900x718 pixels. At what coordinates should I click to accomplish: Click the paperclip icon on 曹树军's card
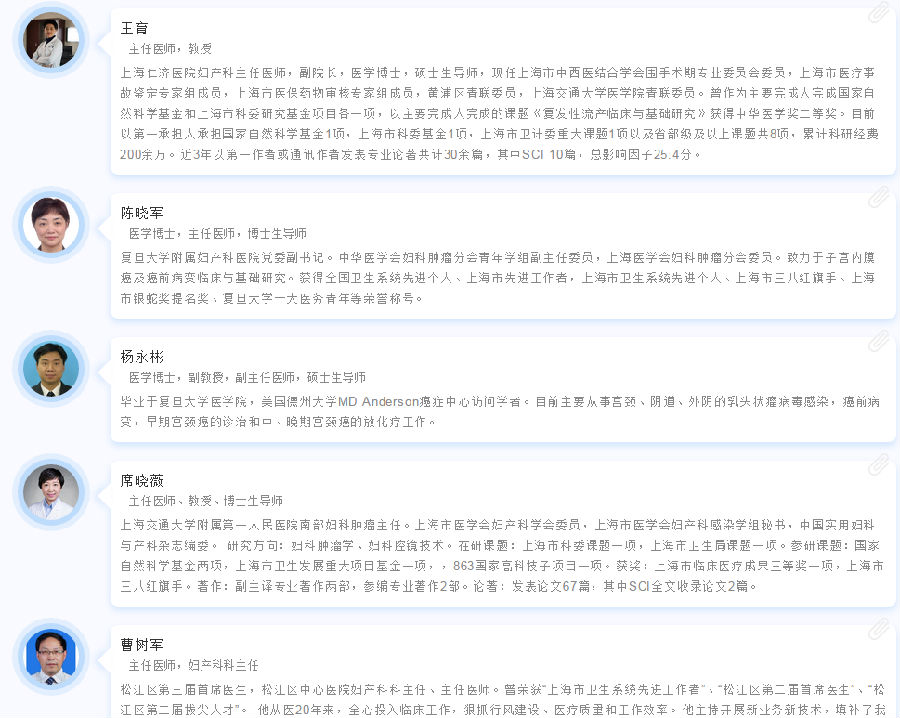point(878,629)
